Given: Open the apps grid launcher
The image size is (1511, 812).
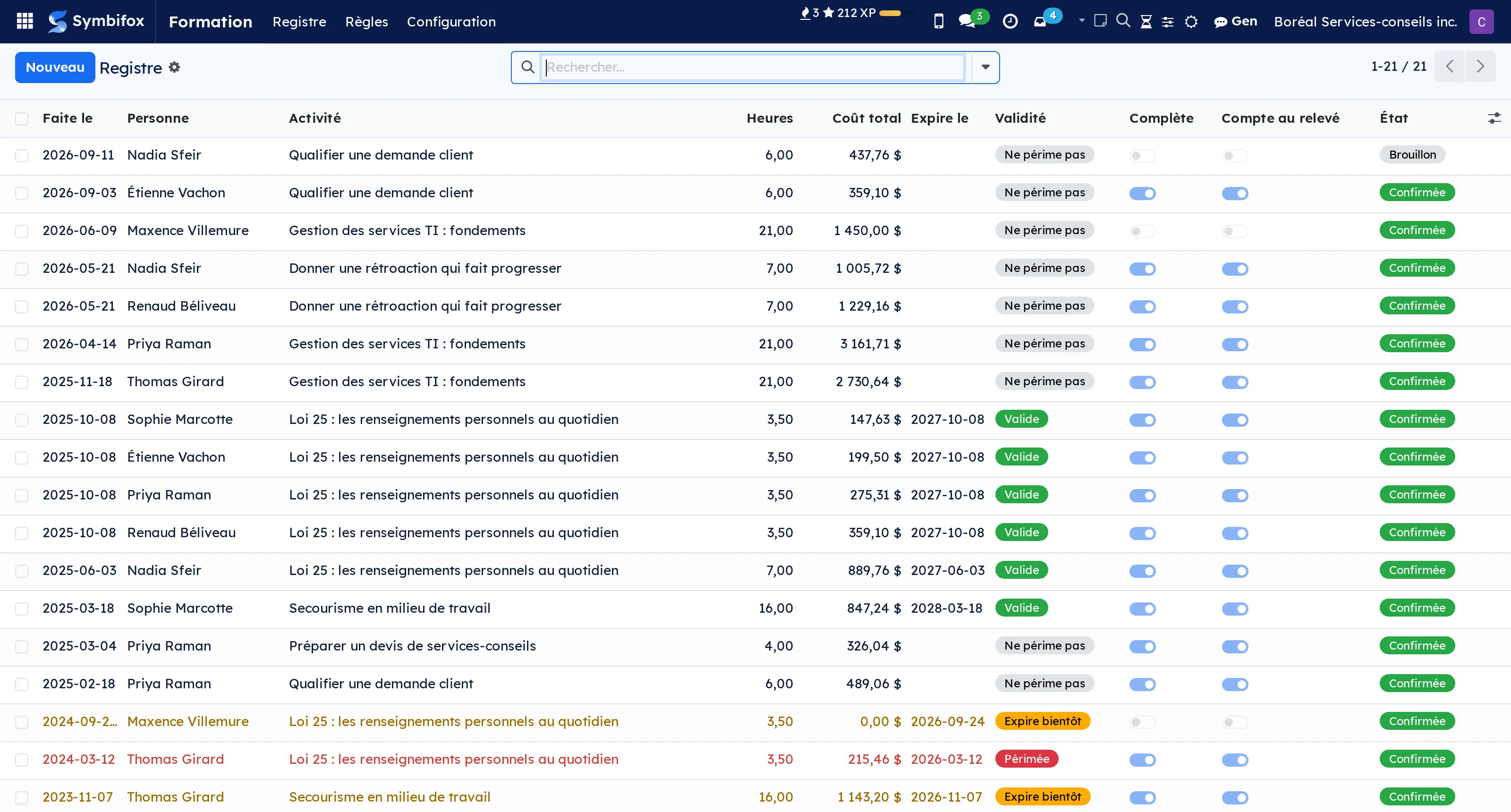Looking at the screenshot, I should pyautogui.click(x=25, y=21).
